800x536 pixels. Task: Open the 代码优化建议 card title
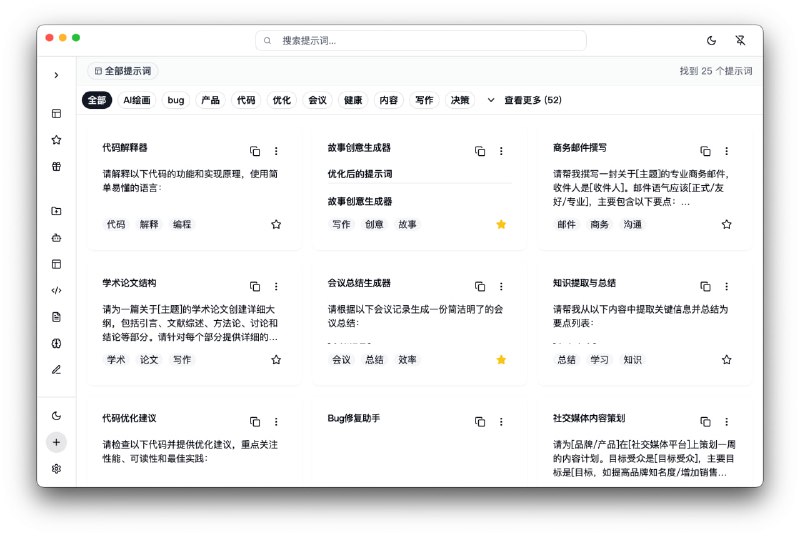coord(129,418)
